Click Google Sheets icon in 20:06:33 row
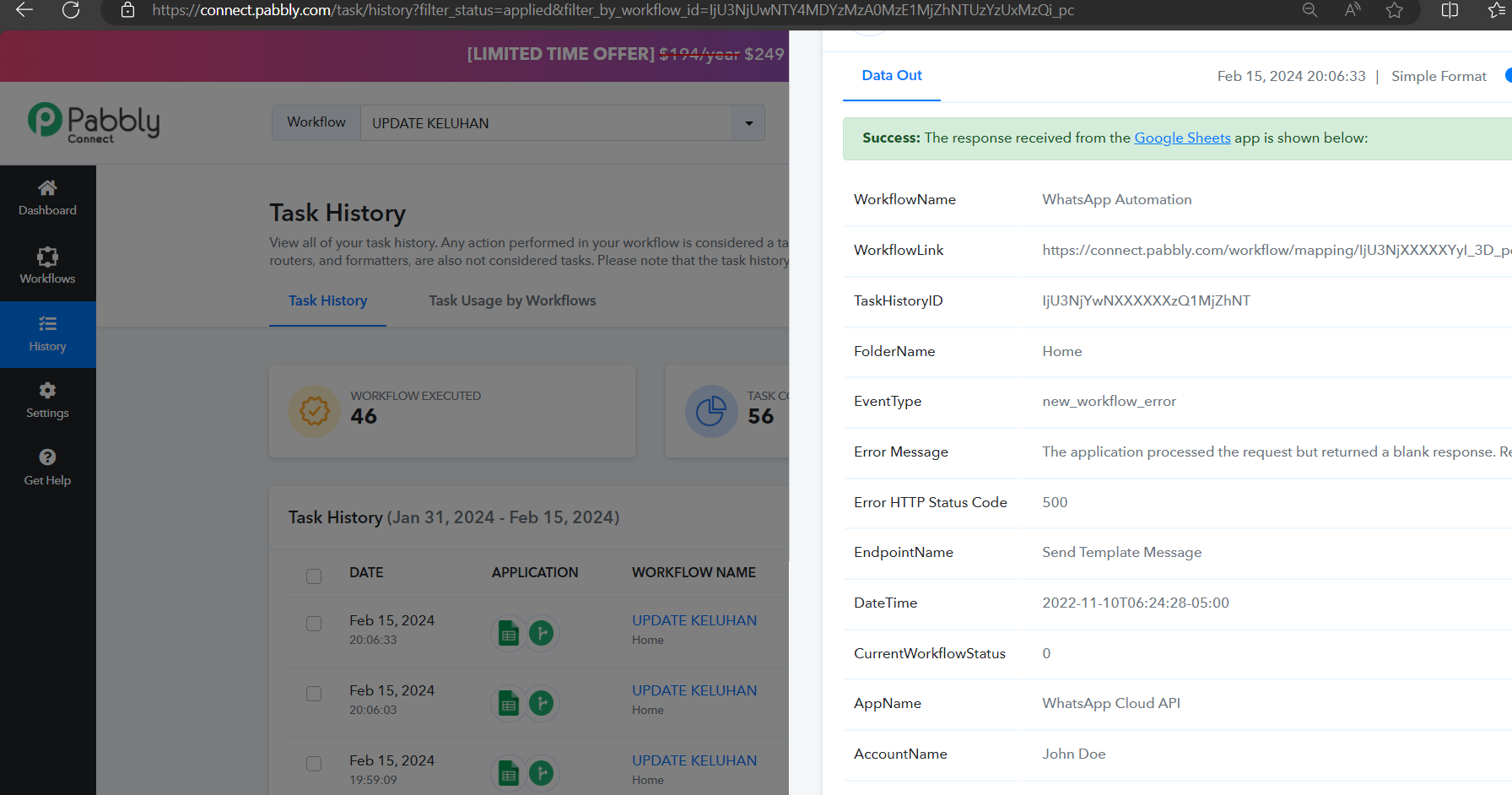This screenshot has height=795, width=1512. tap(509, 634)
